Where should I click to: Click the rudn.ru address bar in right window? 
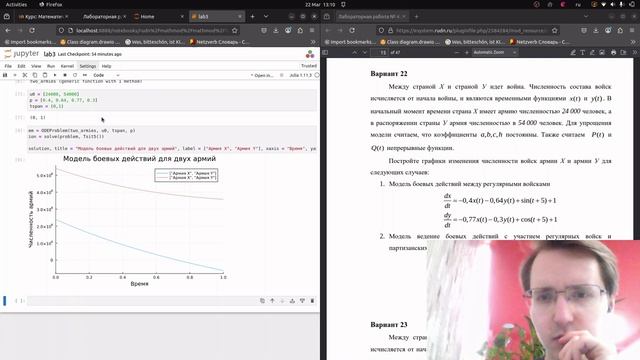tap(468, 30)
